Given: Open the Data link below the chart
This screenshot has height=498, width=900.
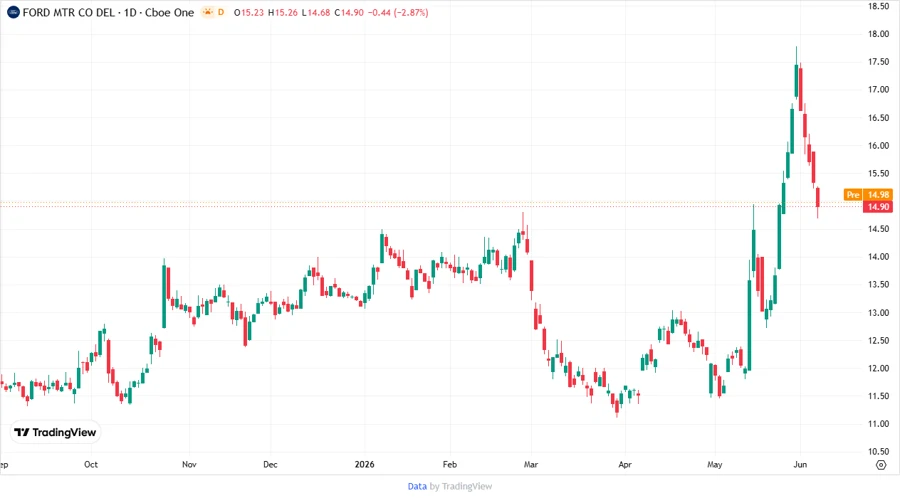Looking at the screenshot, I should [417, 487].
